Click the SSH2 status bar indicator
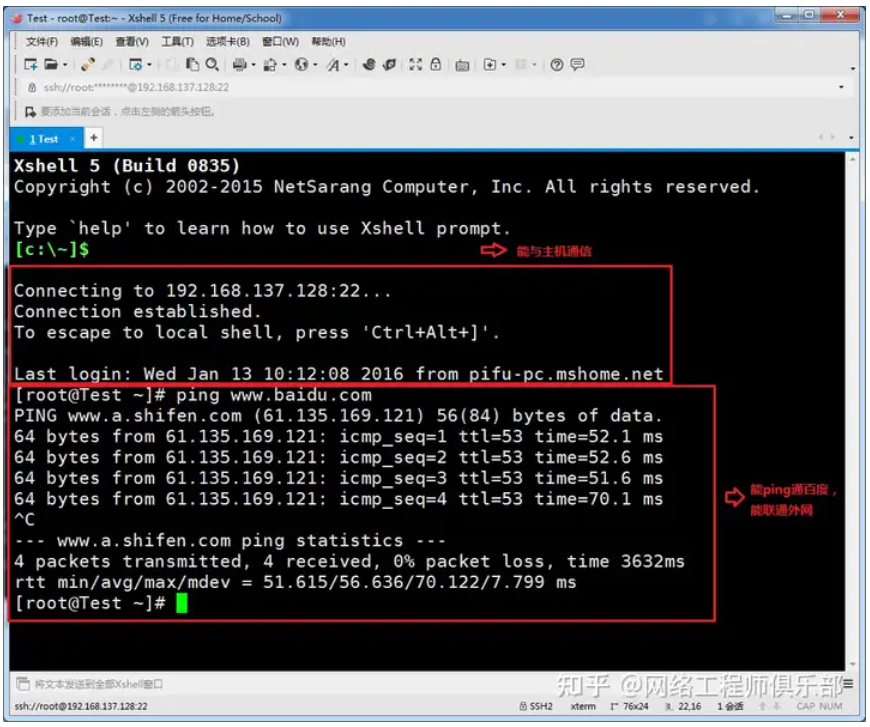Screen dimensions: 870x727 coord(536,706)
